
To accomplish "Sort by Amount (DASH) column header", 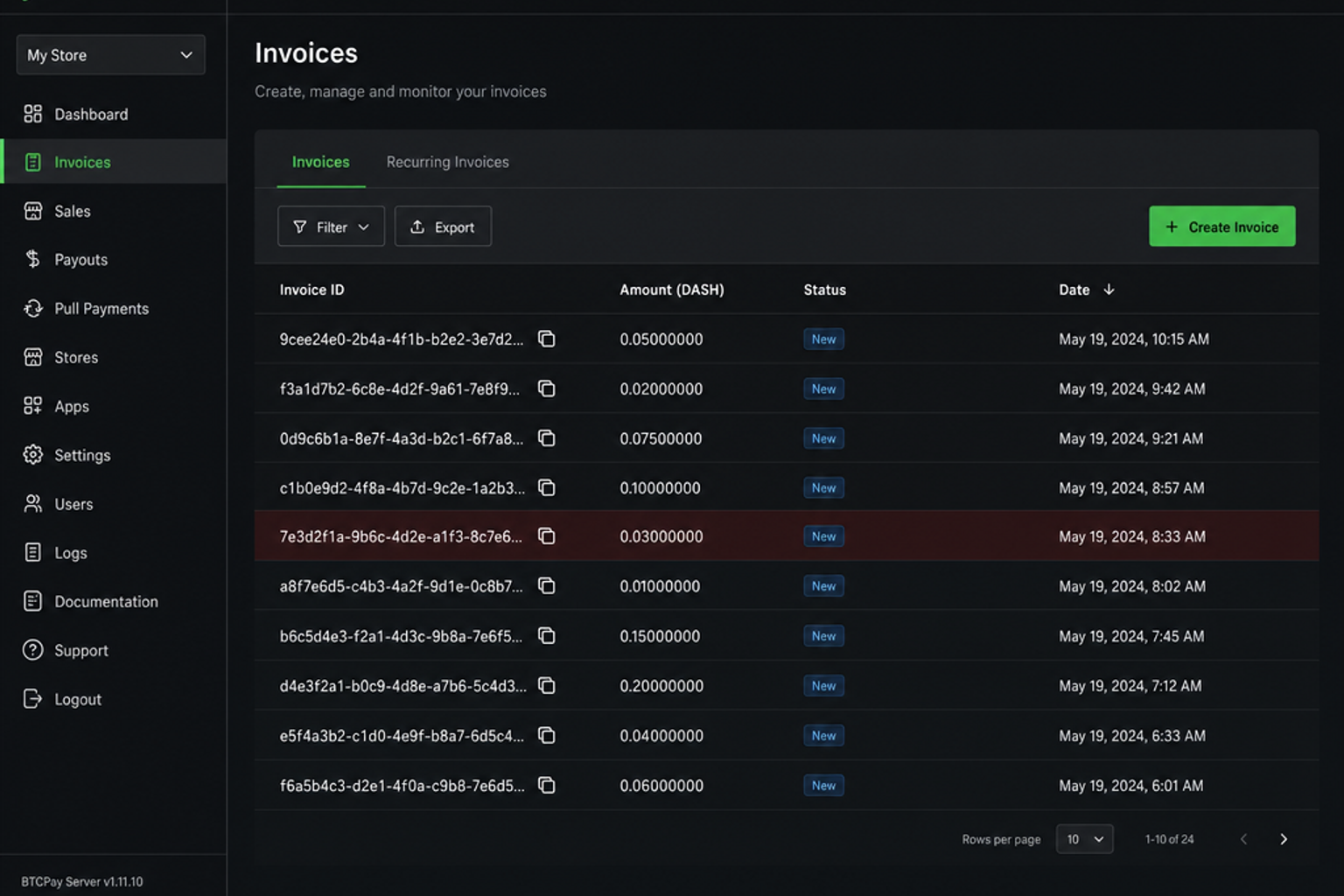I will pyautogui.click(x=672, y=290).
